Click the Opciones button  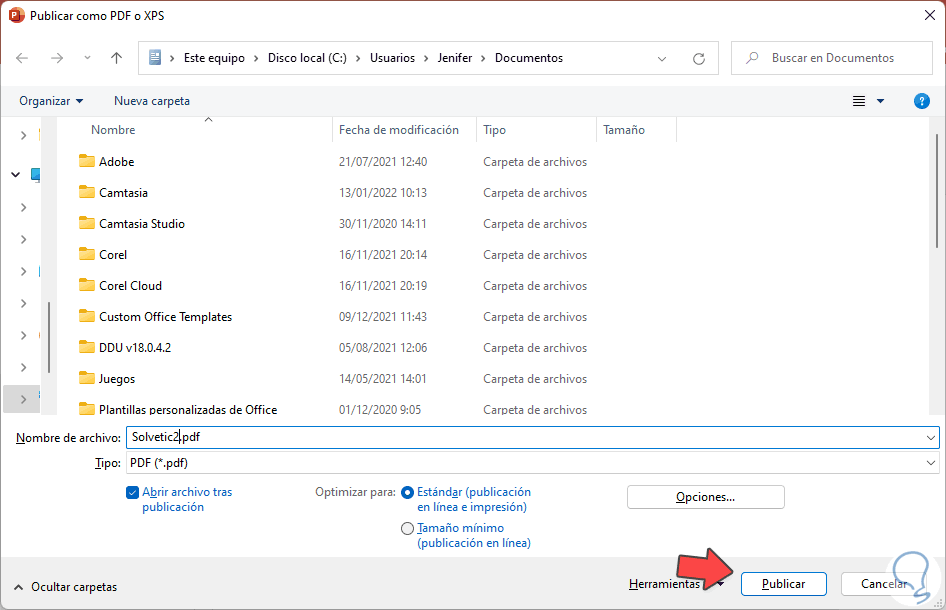tap(705, 497)
